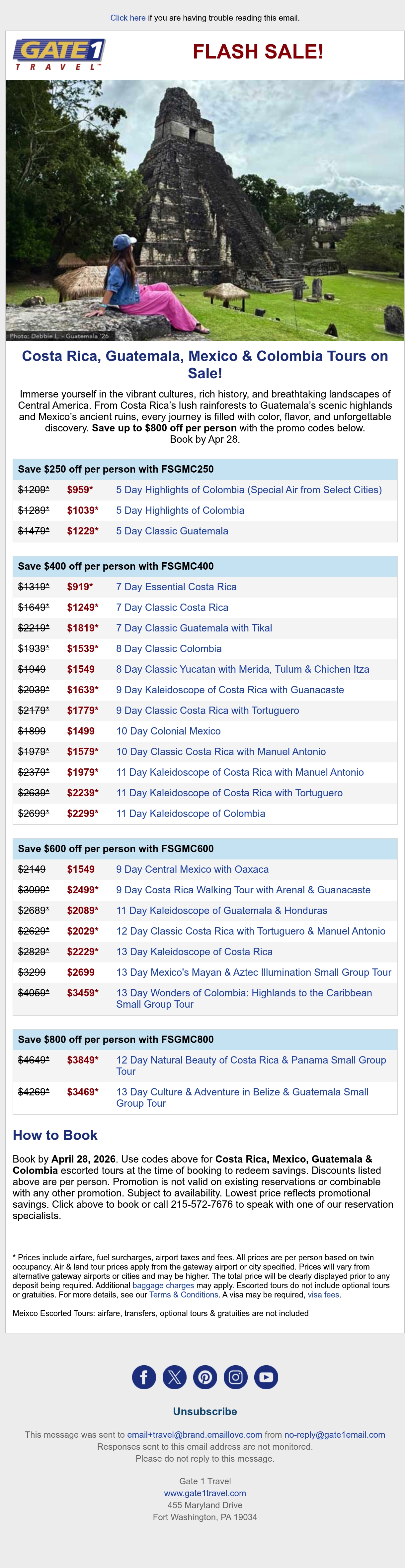Open 13 Day Kaleidoscope of Costa Rica tour

coord(194,952)
